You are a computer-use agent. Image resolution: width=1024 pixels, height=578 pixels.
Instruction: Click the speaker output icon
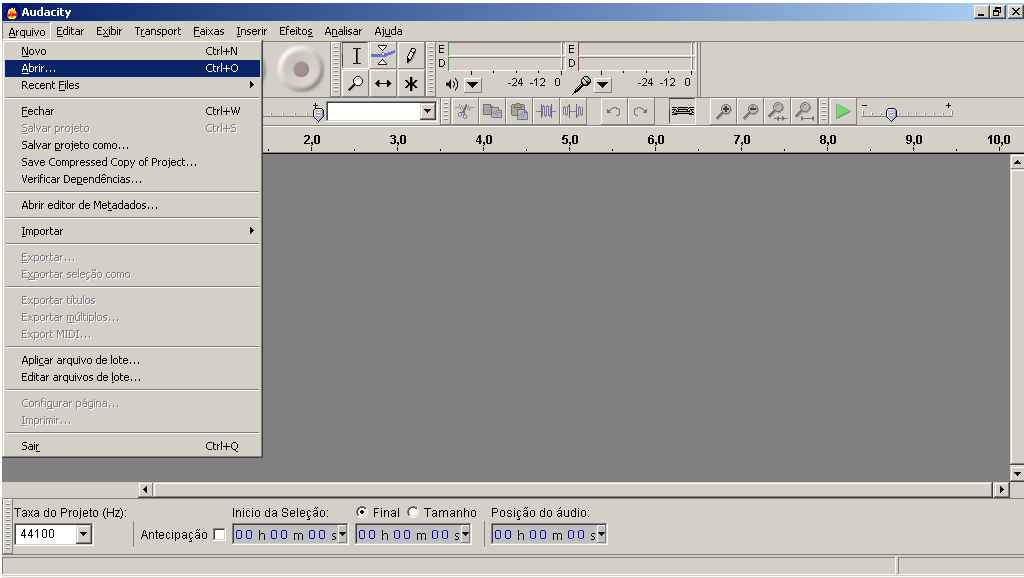click(451, 84)
